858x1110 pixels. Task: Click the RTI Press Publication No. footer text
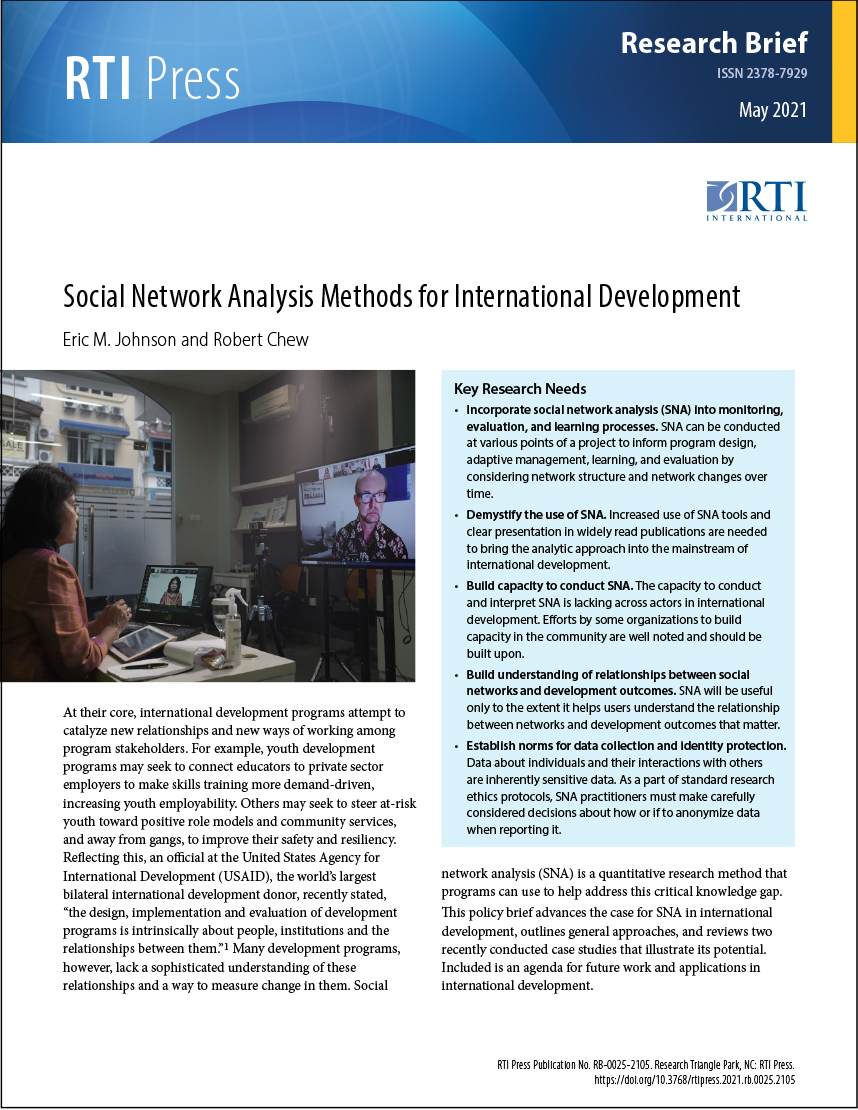(645, 1065)
